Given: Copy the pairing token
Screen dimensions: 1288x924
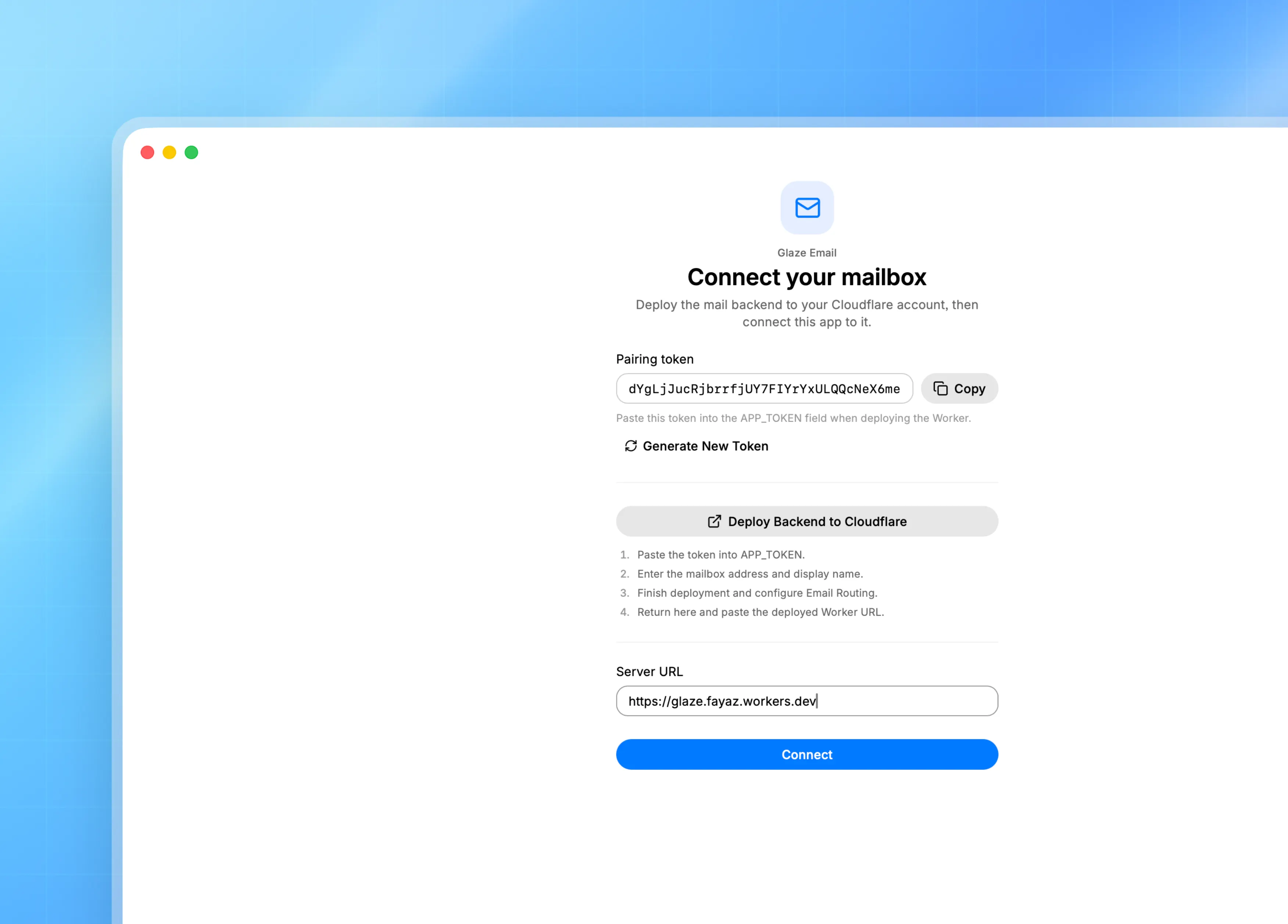Looking at the screenshot, I should (959, 388).
